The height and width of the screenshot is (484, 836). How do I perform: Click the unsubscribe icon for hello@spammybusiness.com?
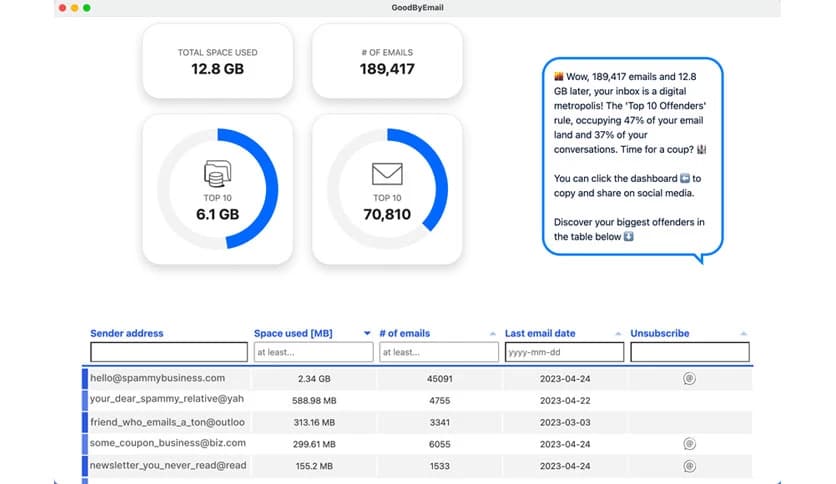coord(689,379)
